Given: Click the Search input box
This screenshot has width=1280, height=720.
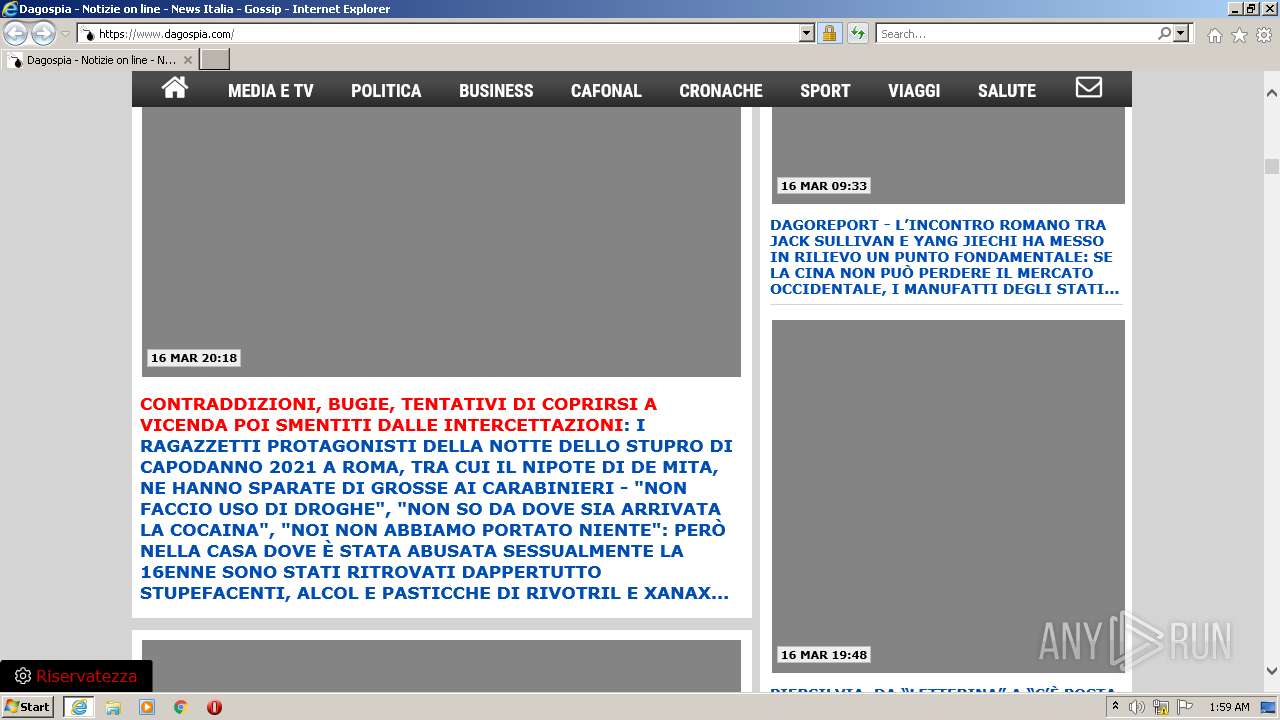Looking at the screenshot, I should tap(1017, 34).
